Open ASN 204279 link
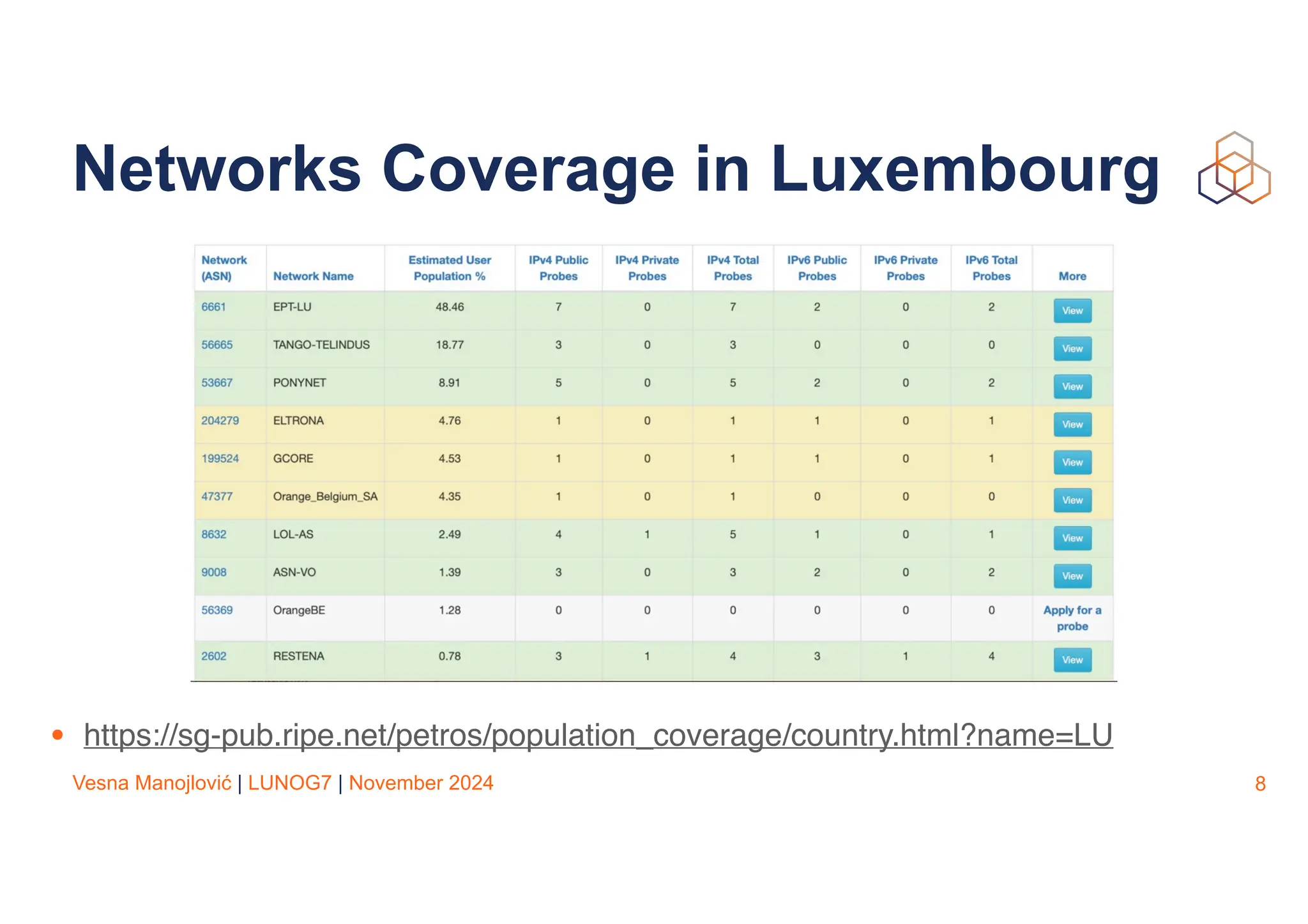The image size is (1308, 924). coord(220,421)
